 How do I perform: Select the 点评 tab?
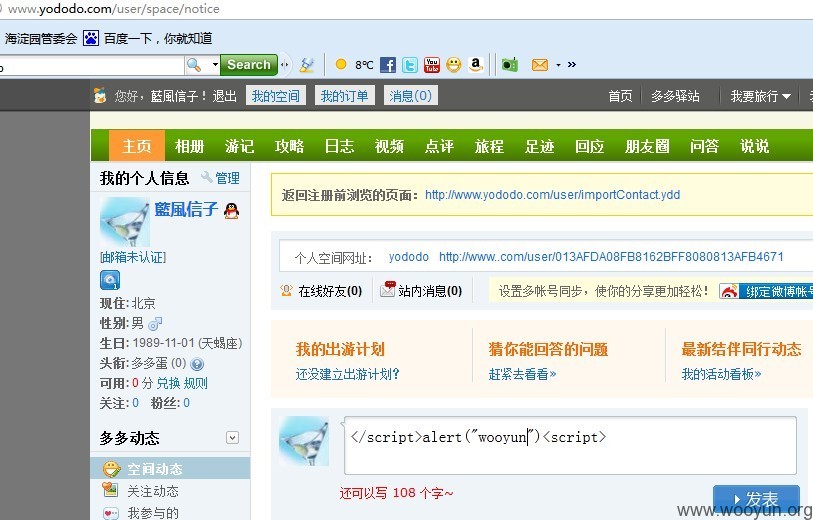click(439, 146)
